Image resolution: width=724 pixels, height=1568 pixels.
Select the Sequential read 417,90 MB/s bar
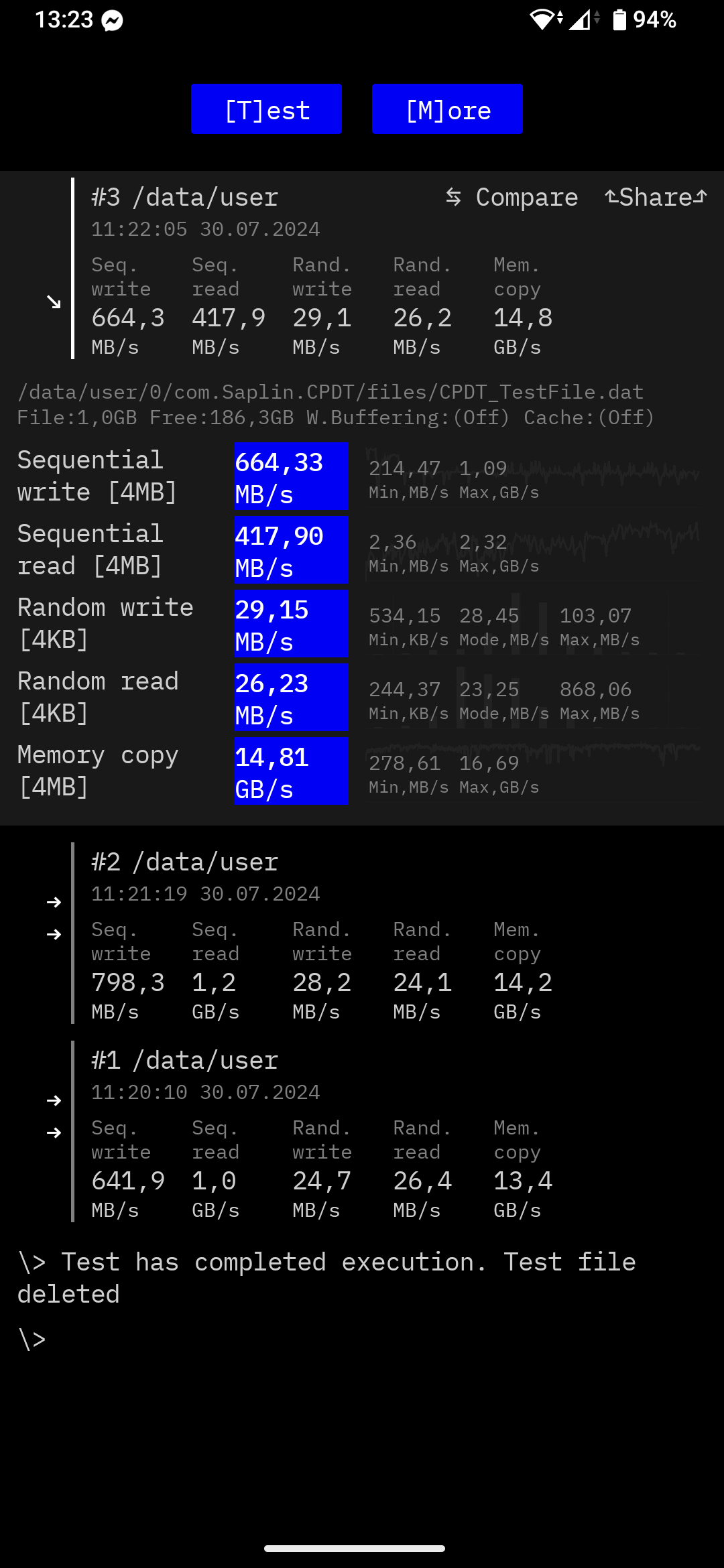tap(291, 550)
